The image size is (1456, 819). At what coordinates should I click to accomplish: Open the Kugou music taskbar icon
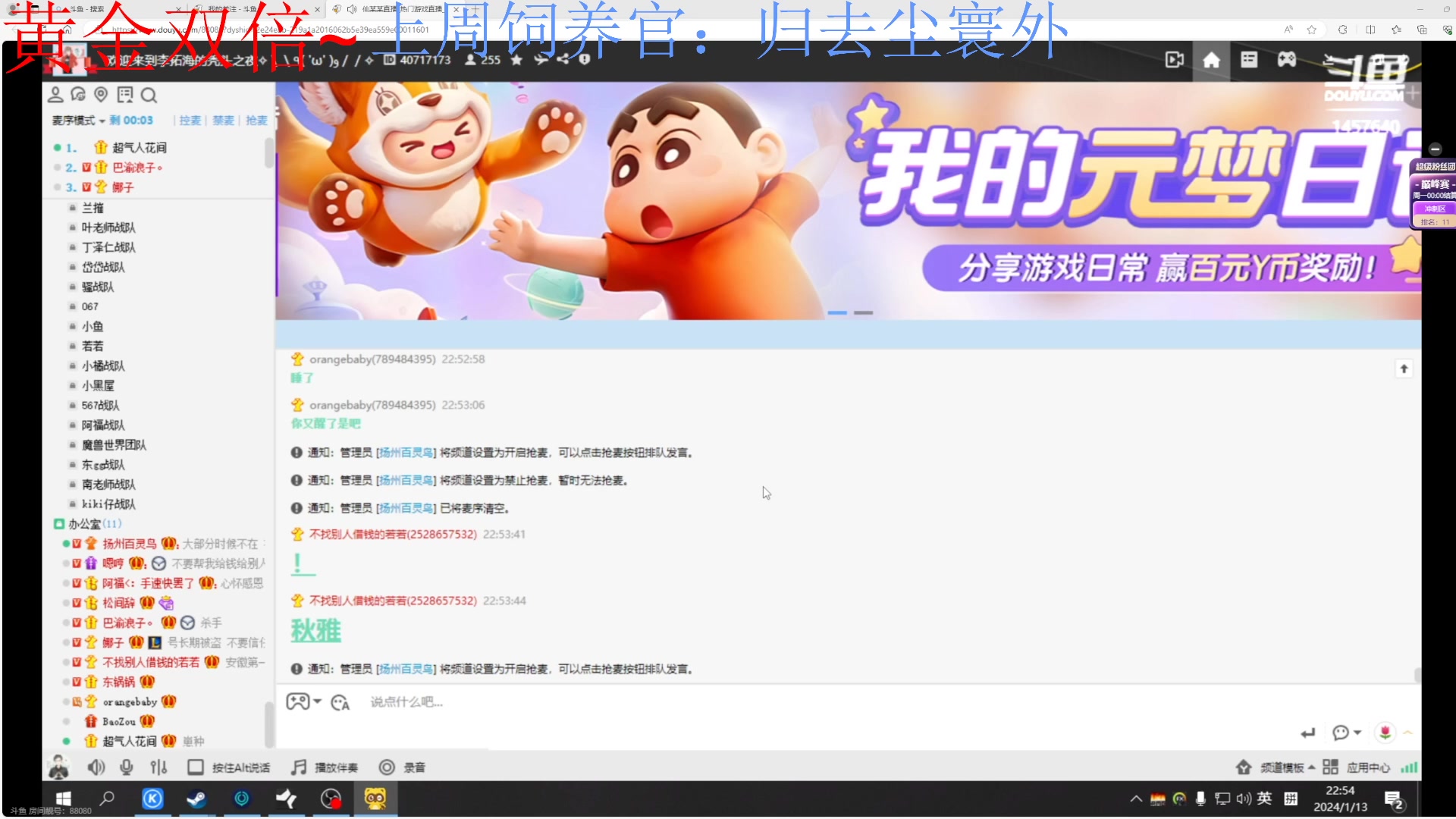152,799
